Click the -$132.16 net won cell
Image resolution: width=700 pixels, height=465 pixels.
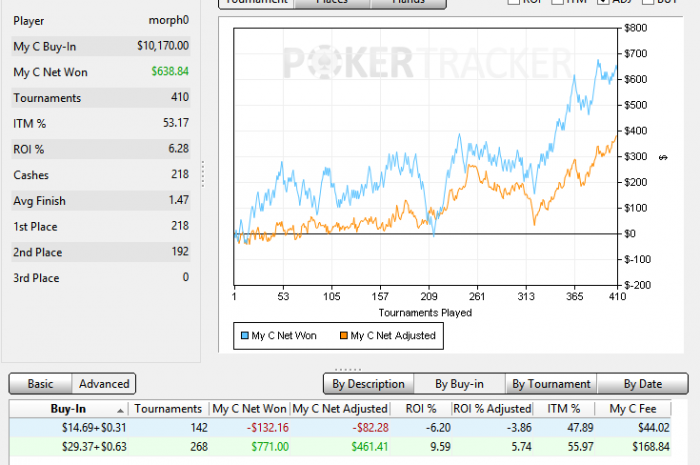click(x=268, y=428)
